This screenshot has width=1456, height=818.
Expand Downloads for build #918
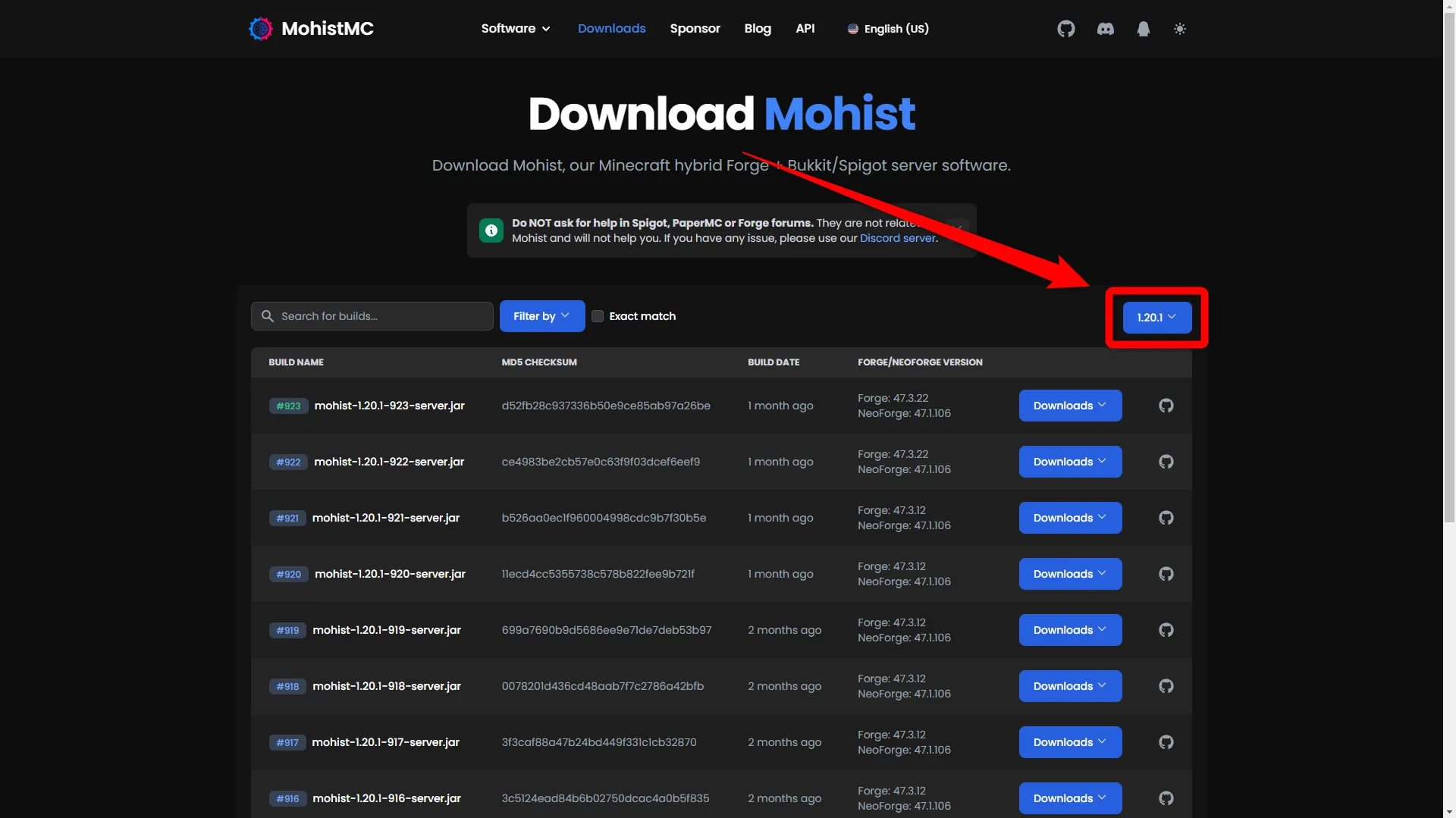coord(1070,686)
